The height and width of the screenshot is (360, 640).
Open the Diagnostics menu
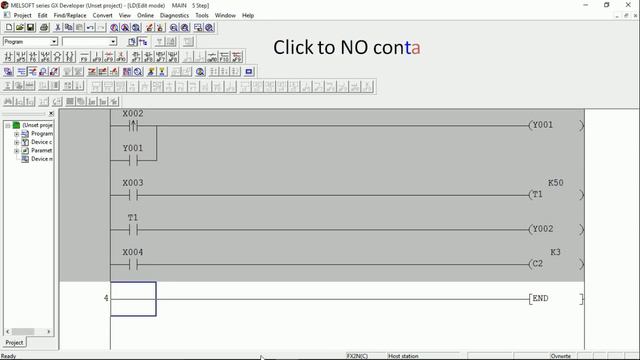click(x=174, y=16)
